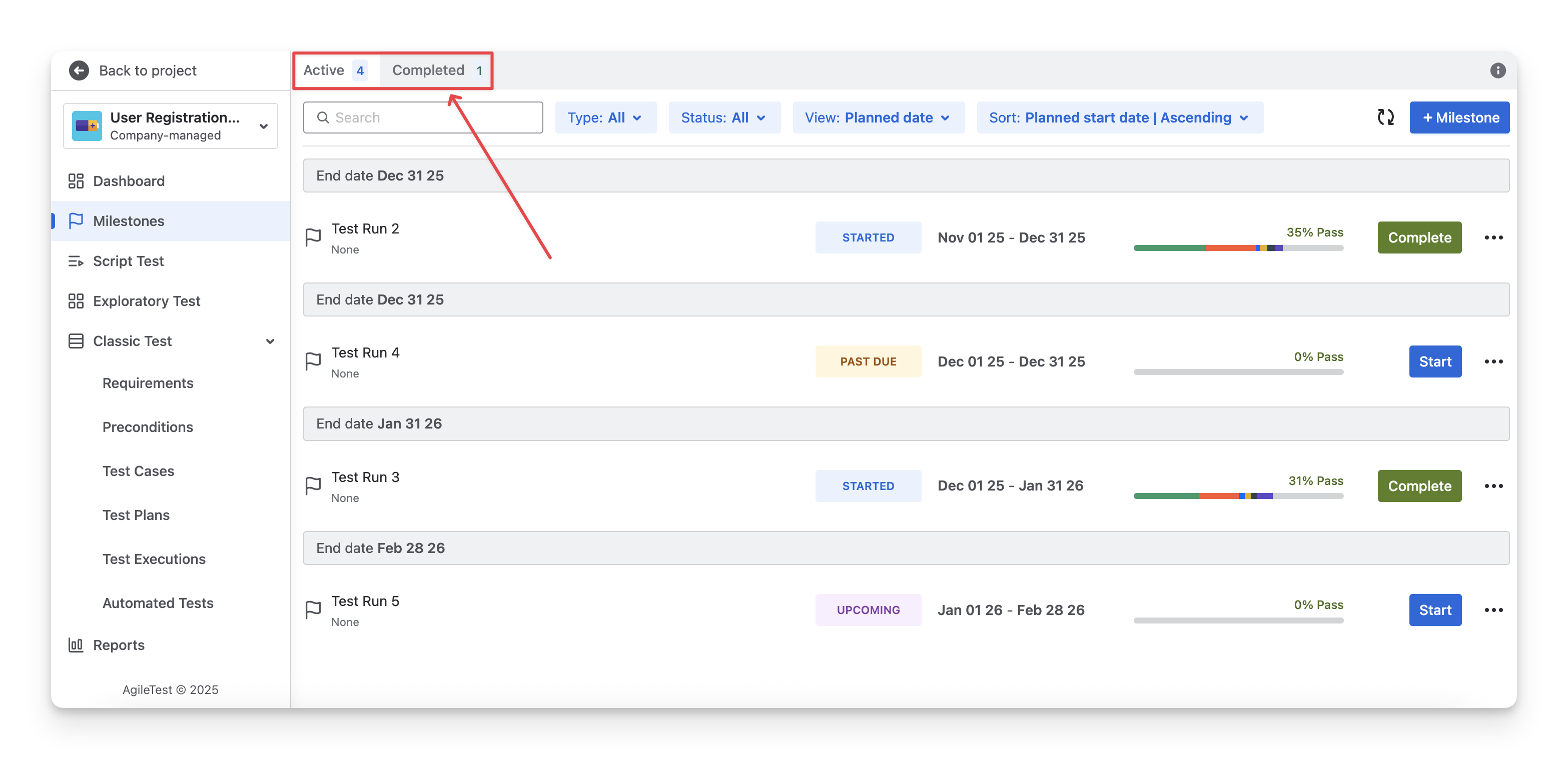Image resolution: width=1568 pixels, height=759 pixels.
Task: Select the Active tab
Action: click(x=334, y=70)
